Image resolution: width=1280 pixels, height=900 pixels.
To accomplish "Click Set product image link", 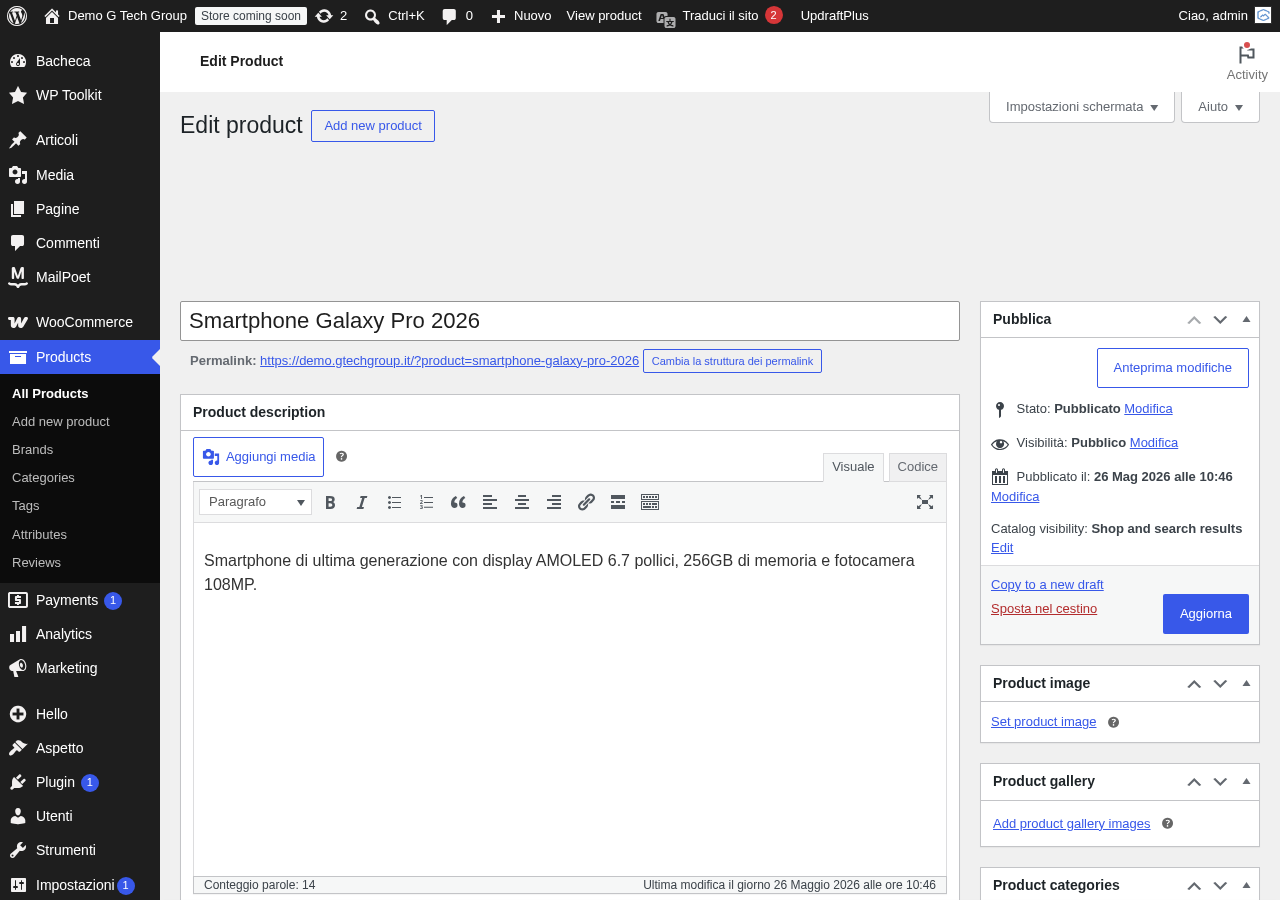I will point(1043,722).
